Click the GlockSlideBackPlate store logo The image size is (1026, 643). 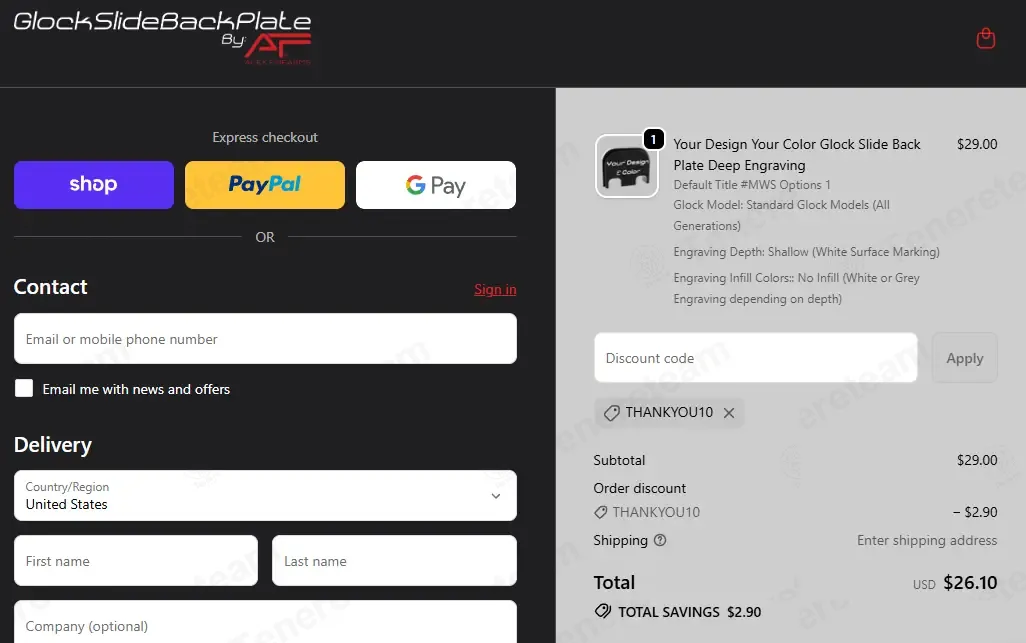(162, 36)
